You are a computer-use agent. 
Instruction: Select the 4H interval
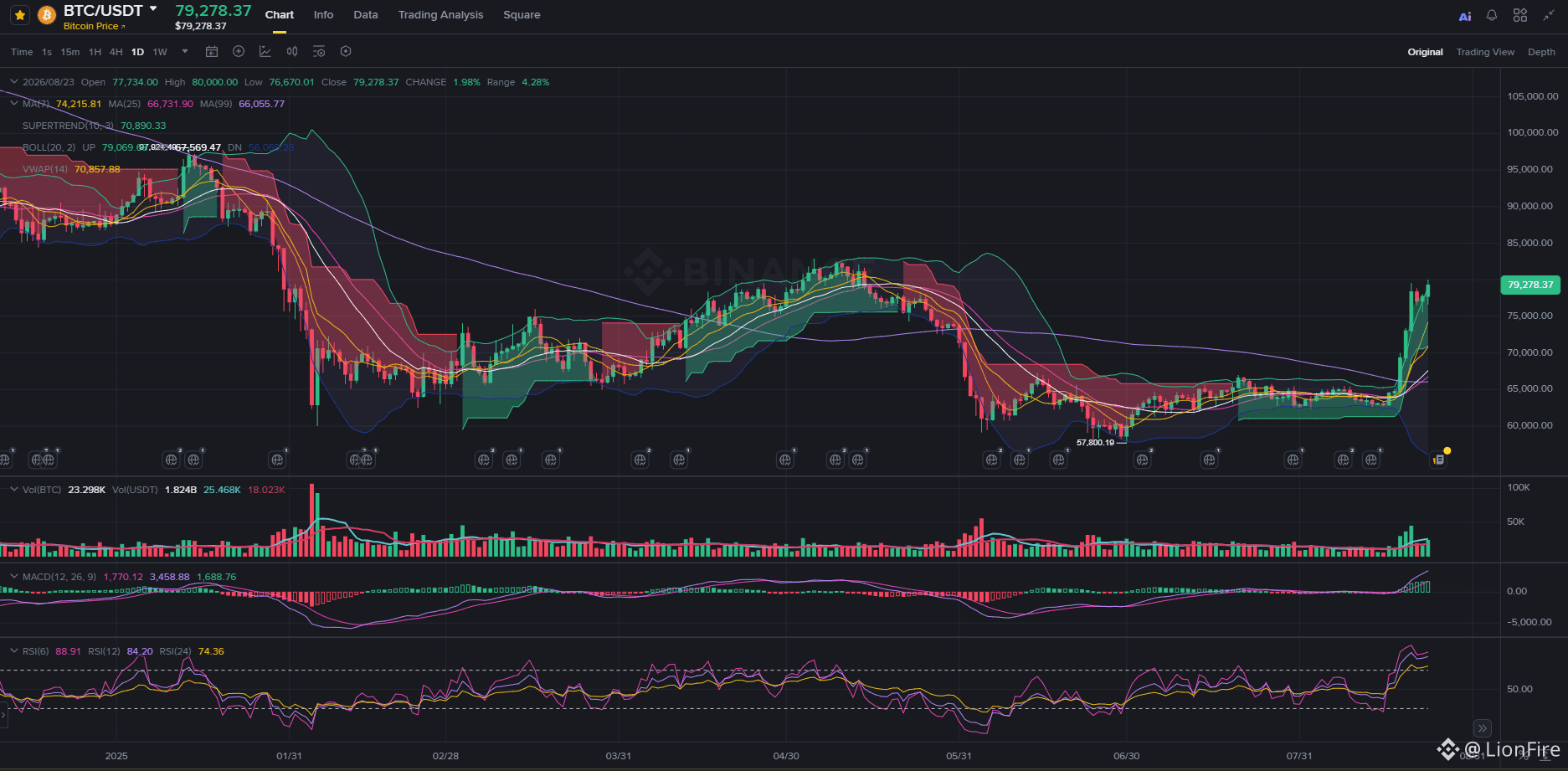[116, 52]
